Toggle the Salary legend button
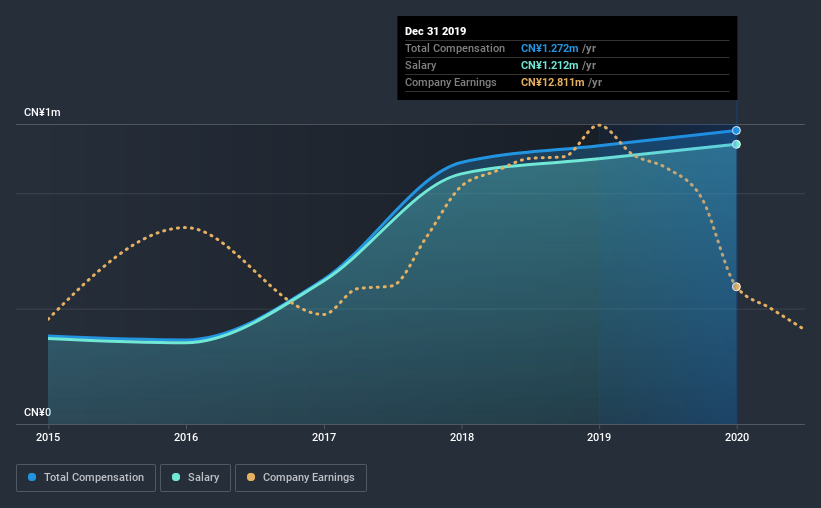 click(x=195, y=478)
